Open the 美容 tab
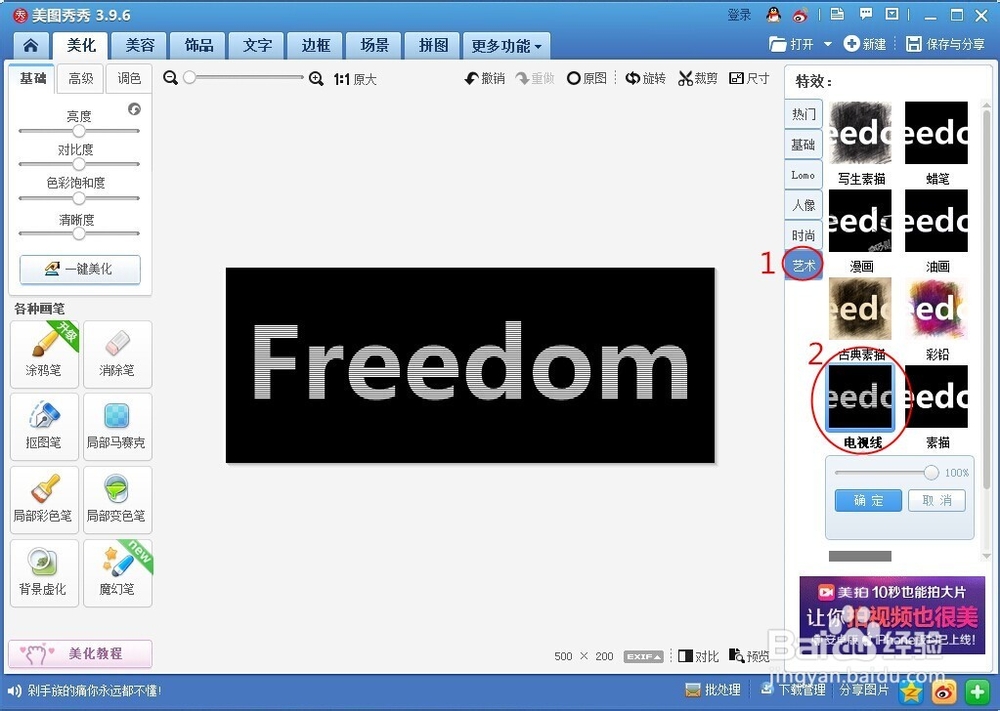 coord(140,45)
